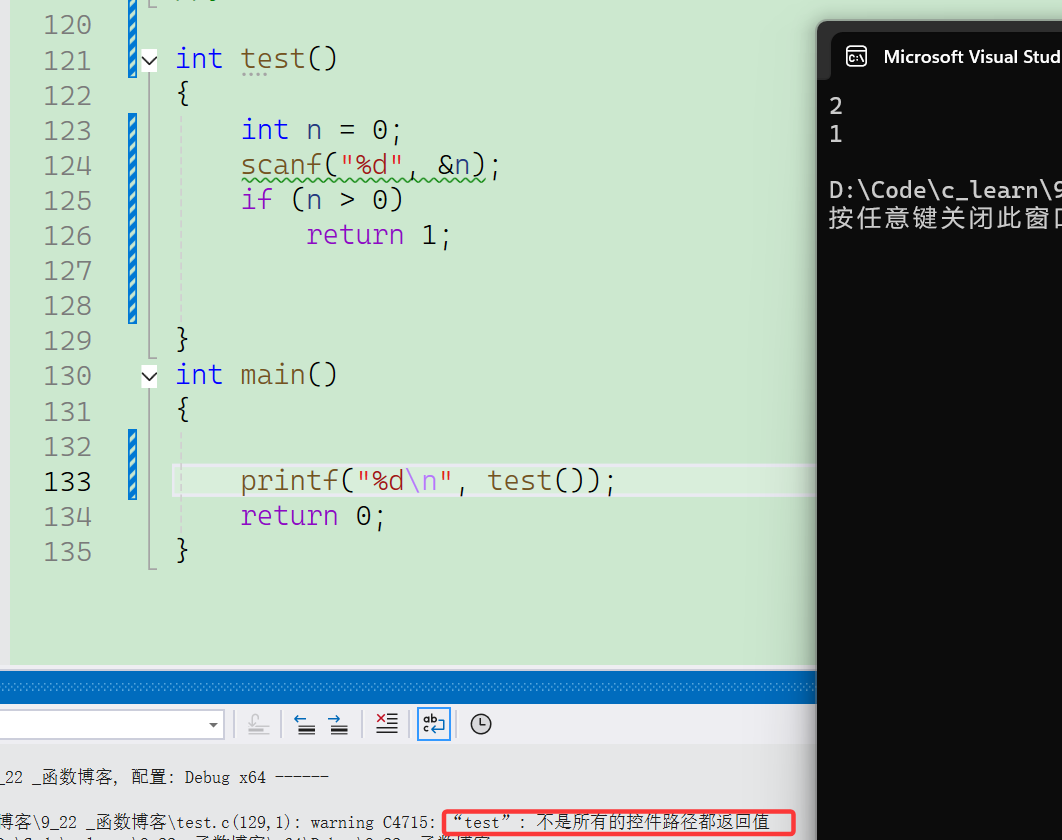Click line number 126 in the gutter

[67, 236]
